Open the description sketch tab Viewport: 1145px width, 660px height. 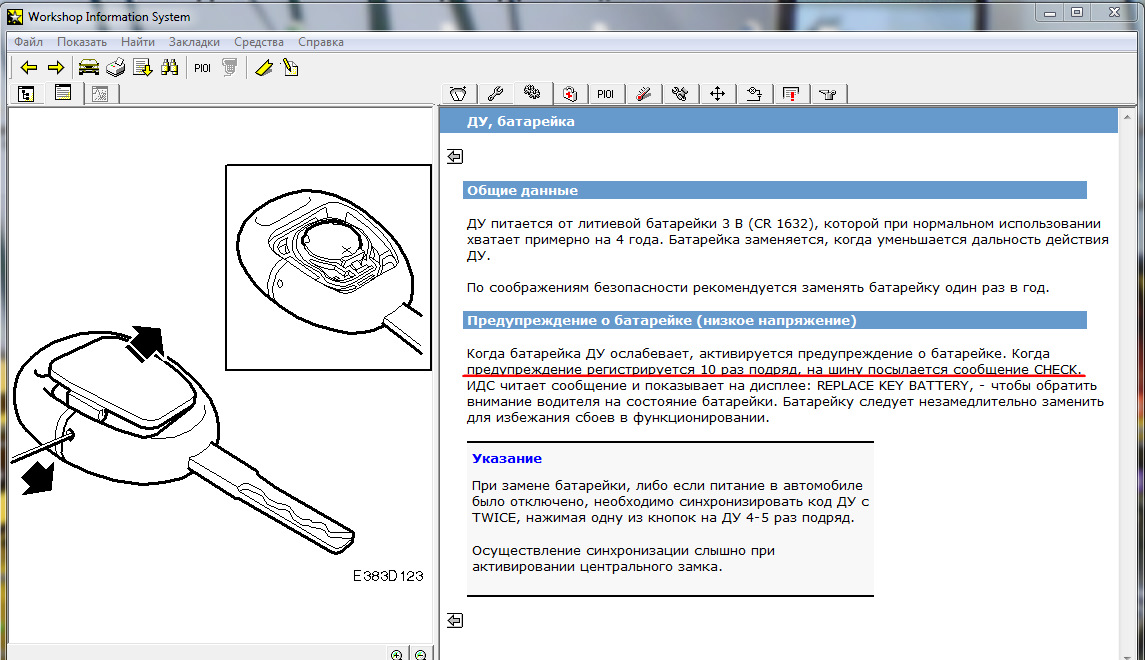[x=459, y=94]
